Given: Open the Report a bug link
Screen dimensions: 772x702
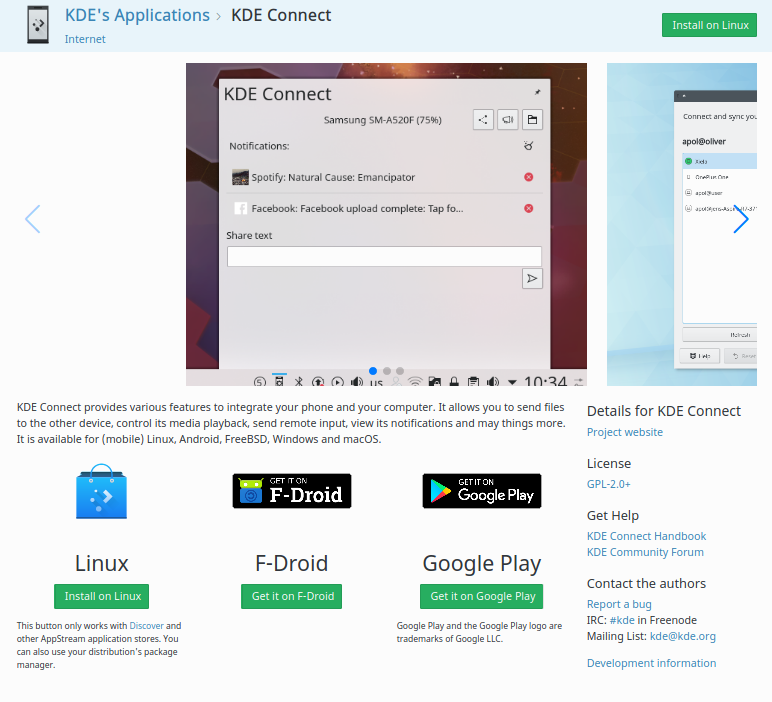Looking at the screenshot, I should click(619, 604).
